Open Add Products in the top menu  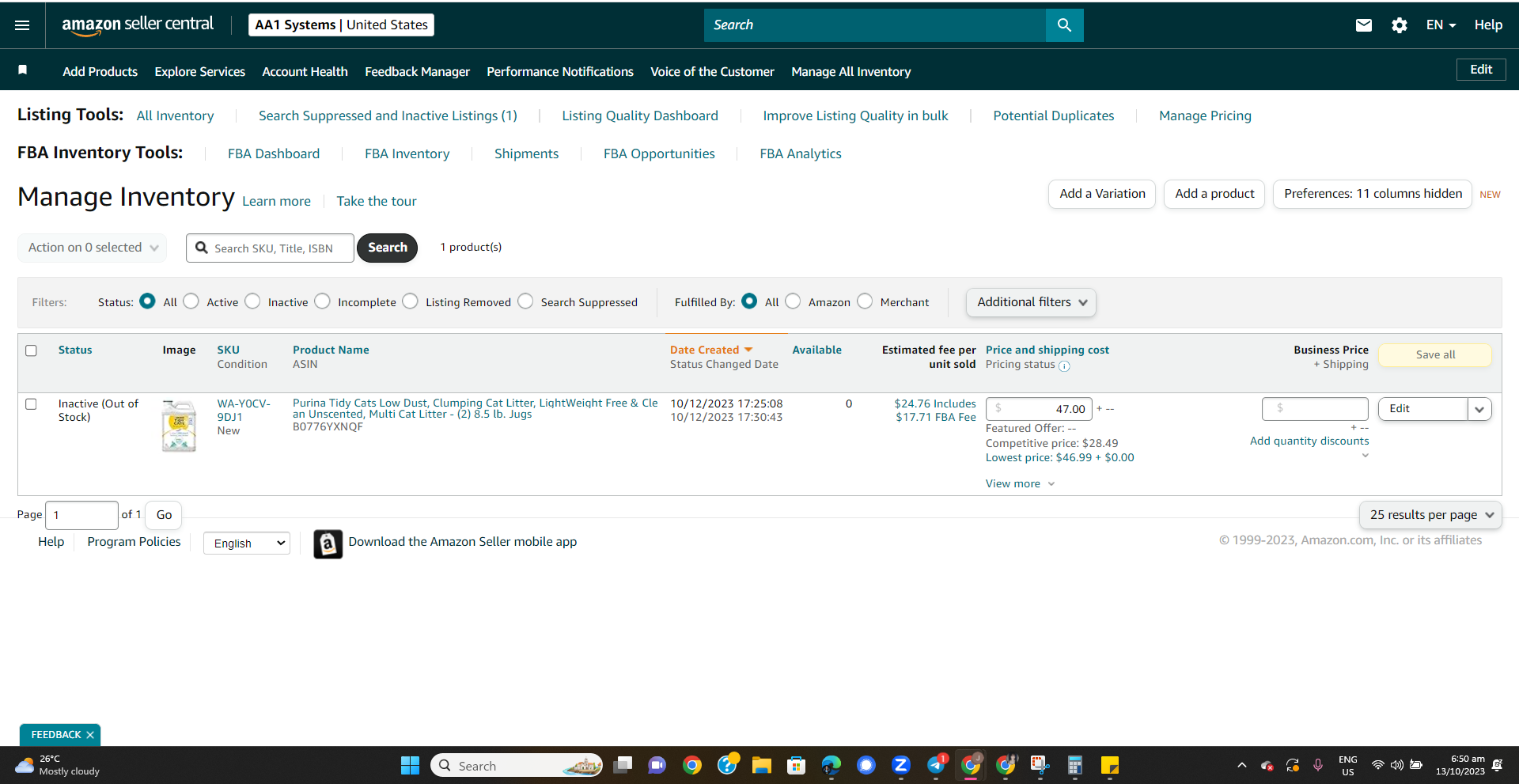[100, 71]
